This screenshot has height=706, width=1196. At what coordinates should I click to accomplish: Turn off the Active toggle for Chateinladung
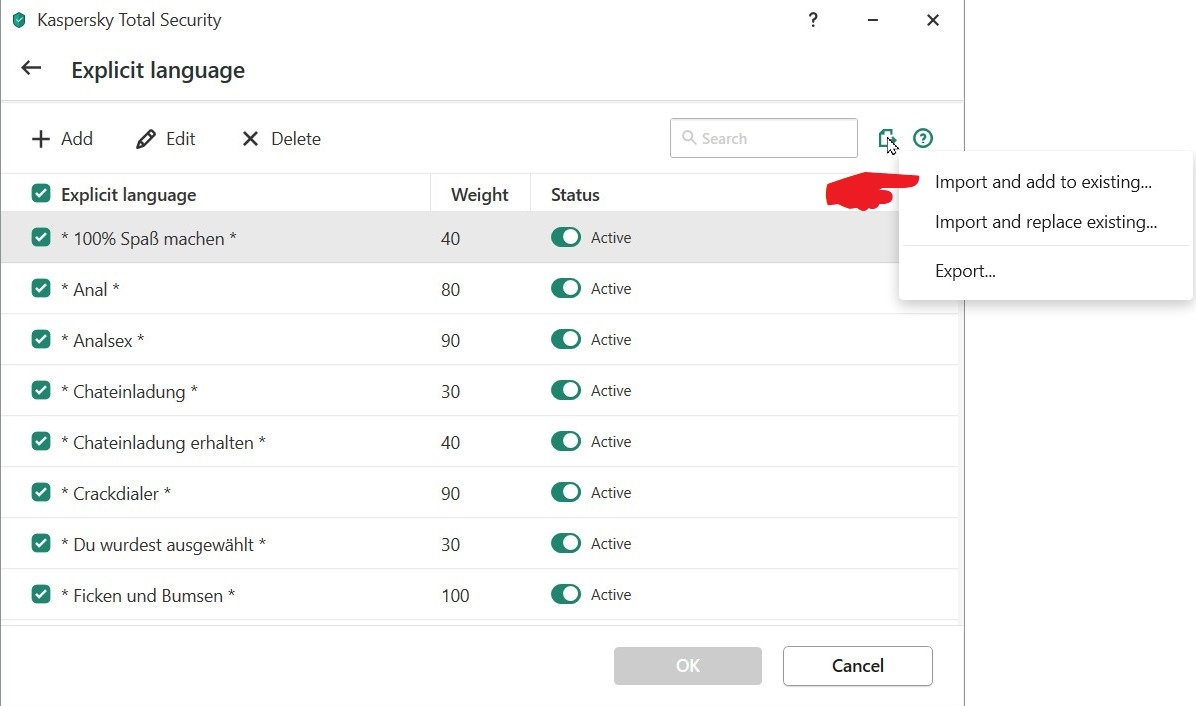click(x=566, y=390)
